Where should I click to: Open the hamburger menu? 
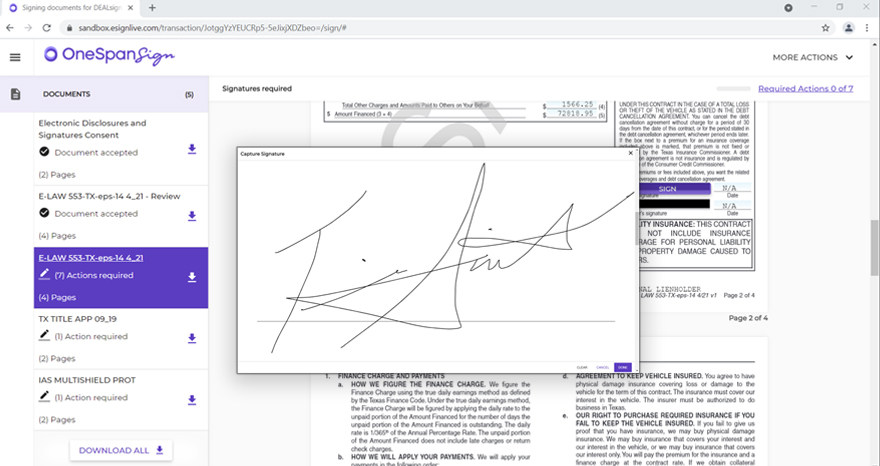click(x=15, y=57)
